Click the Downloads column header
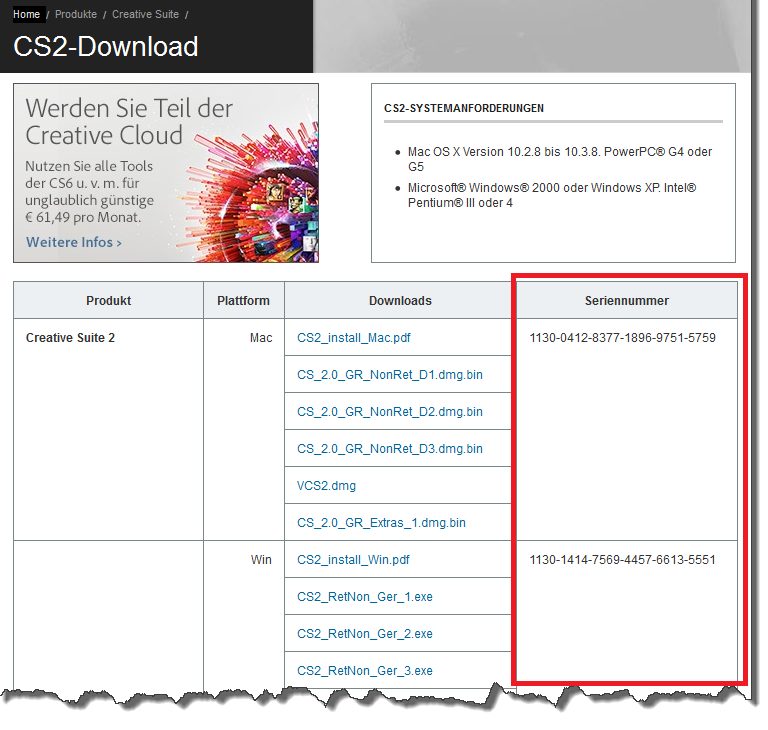The width and height of the screenshot is (768, 730). point(400,301)
